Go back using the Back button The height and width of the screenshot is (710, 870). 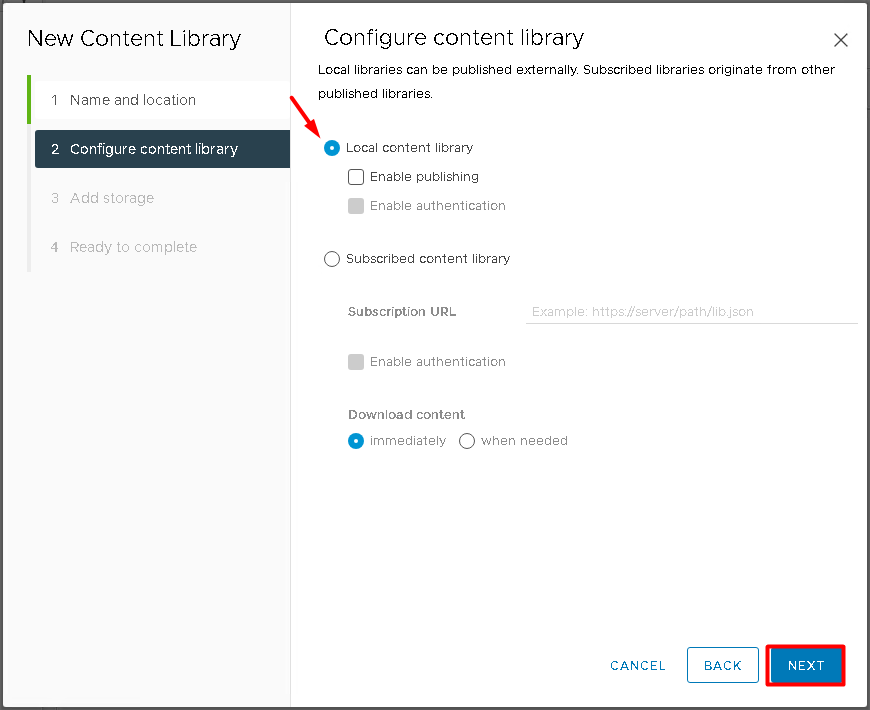pos(722,665)
